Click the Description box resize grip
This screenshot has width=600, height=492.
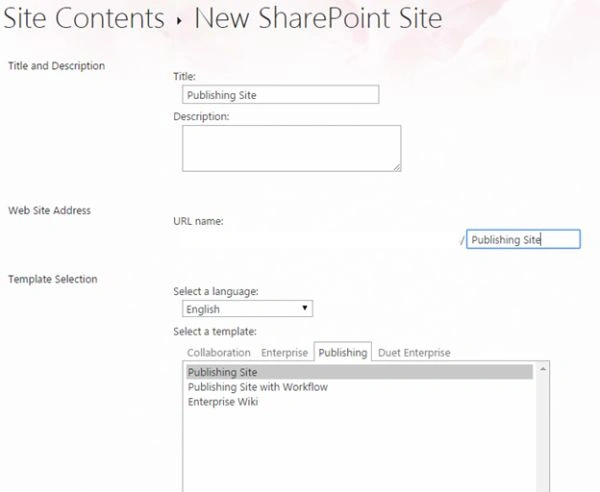[x=397, y=168]
